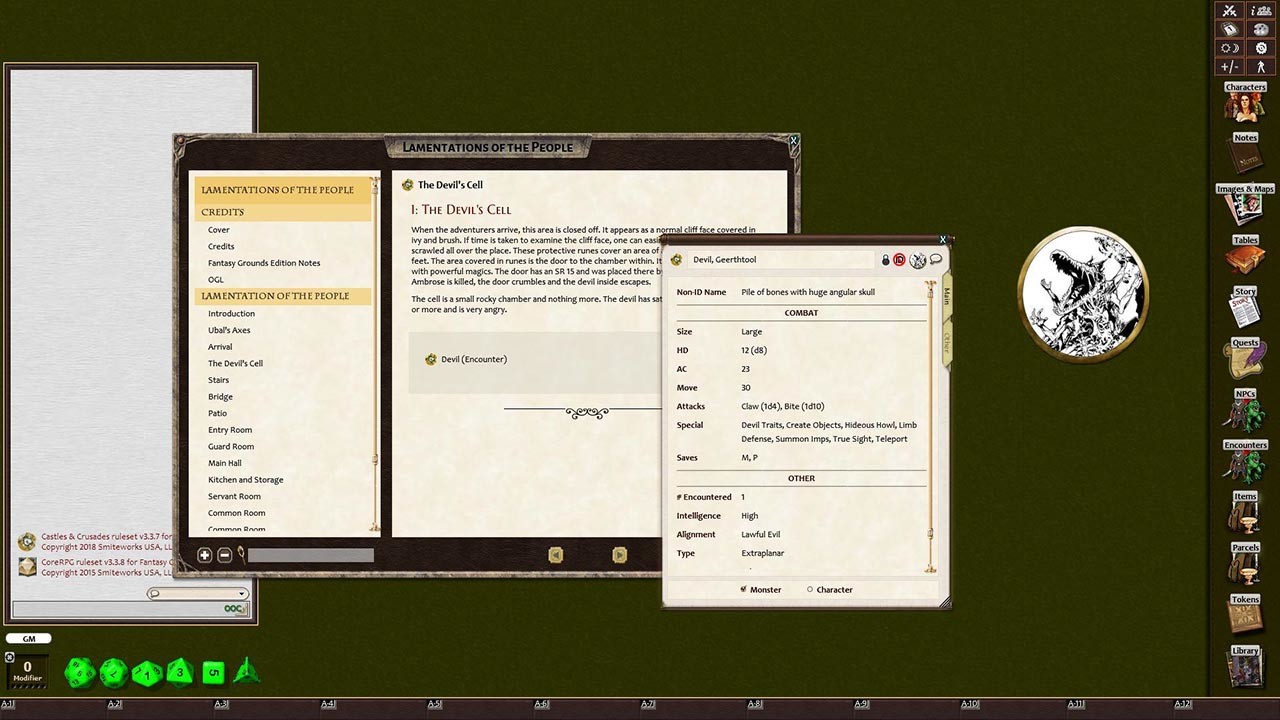1280x720 pixels.
Task: Expand the Lamentation of the People section
Action: click(275, 295)
